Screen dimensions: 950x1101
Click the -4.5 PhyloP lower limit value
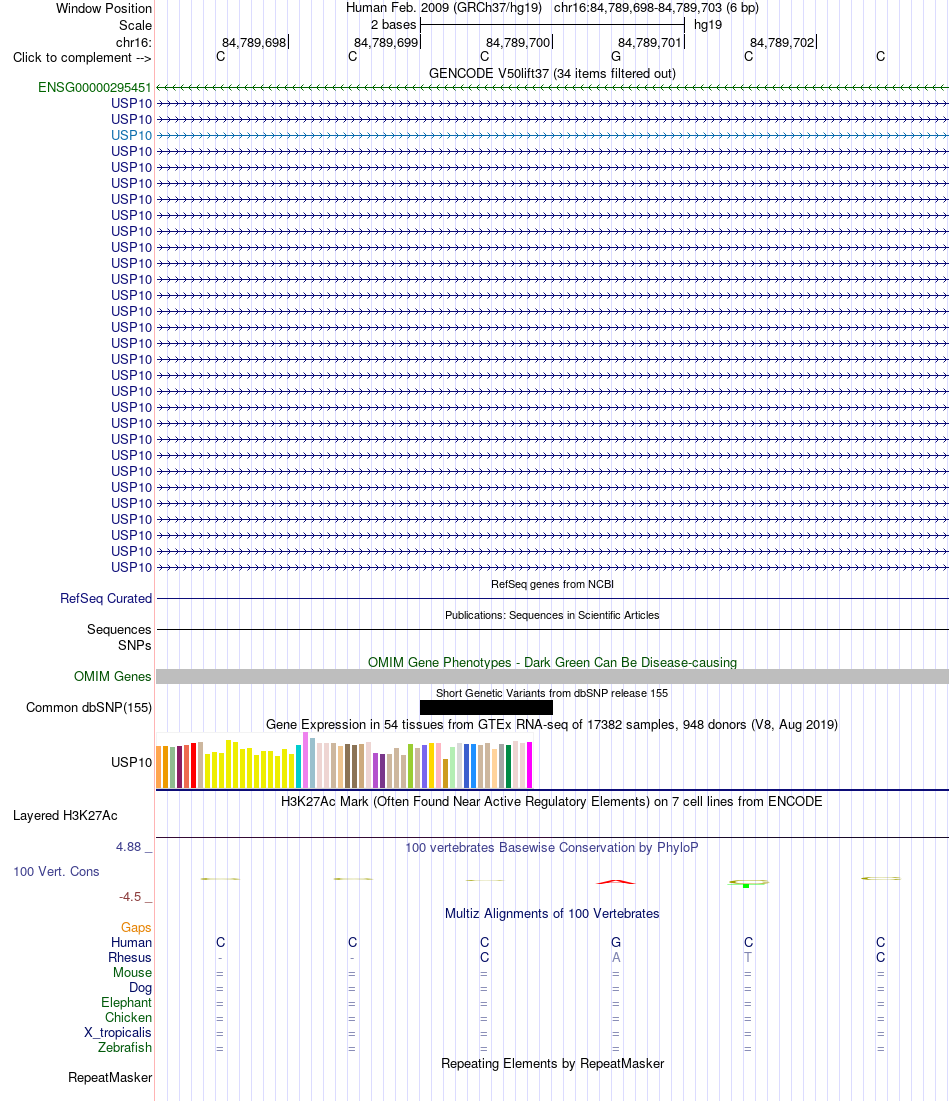click(x=130, y=897)
